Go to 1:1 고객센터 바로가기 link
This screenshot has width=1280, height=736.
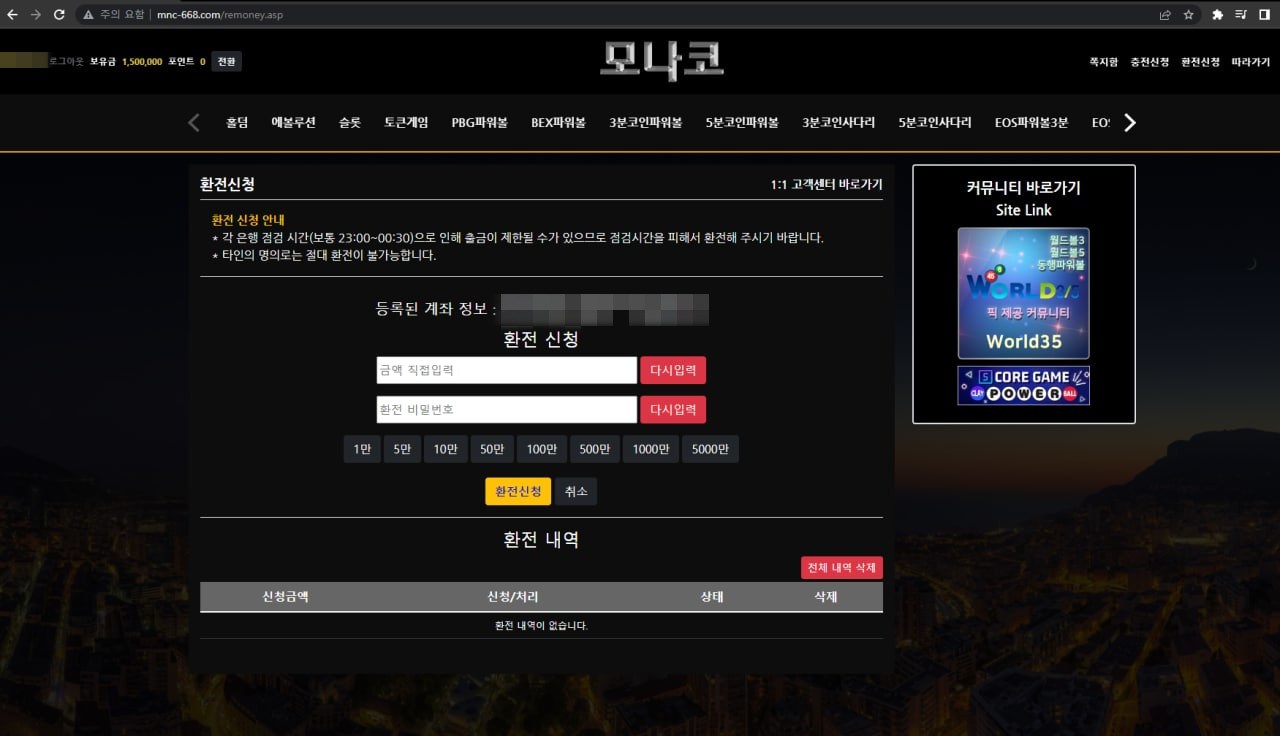tap(827, 185)
